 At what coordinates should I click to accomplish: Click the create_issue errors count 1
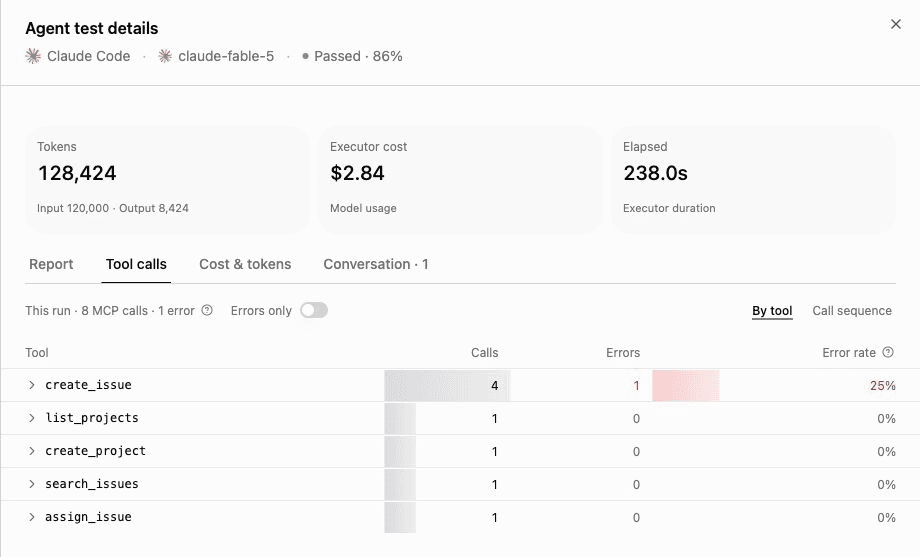click(636, 386)
